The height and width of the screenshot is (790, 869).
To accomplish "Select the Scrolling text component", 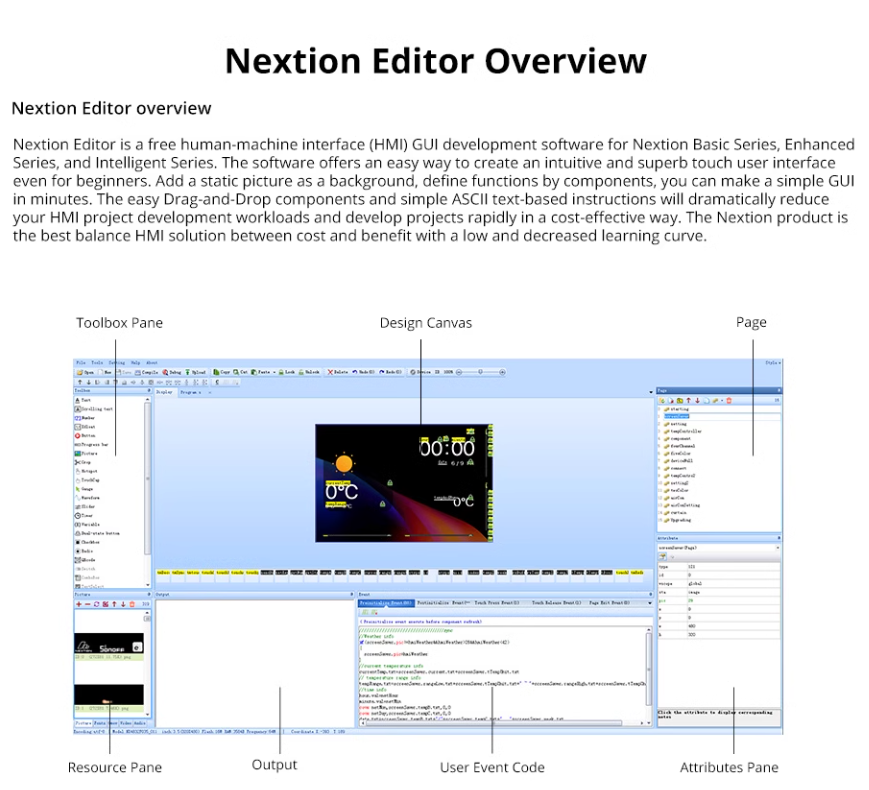I will (x=94, y=409).
